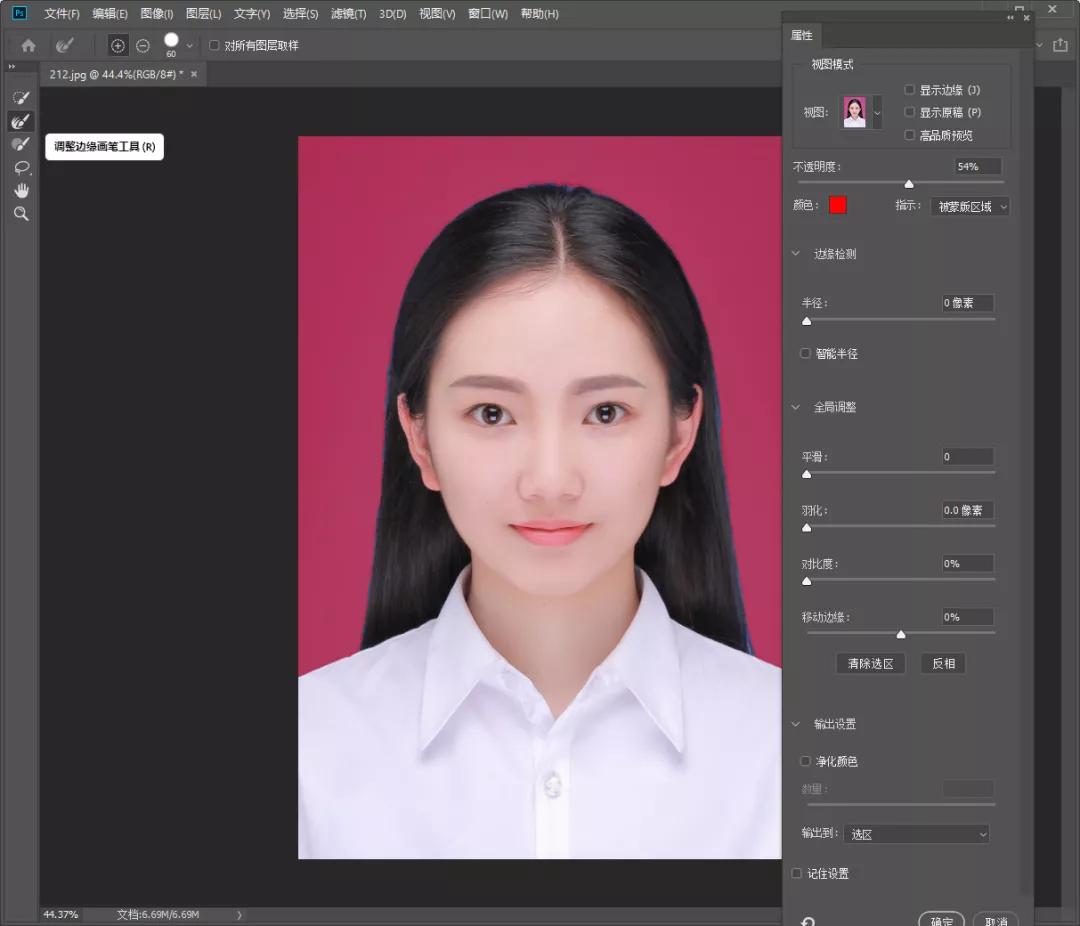
Task: Enable 对所有图层取样 checkbox
Action: click(x=214, y=46)
